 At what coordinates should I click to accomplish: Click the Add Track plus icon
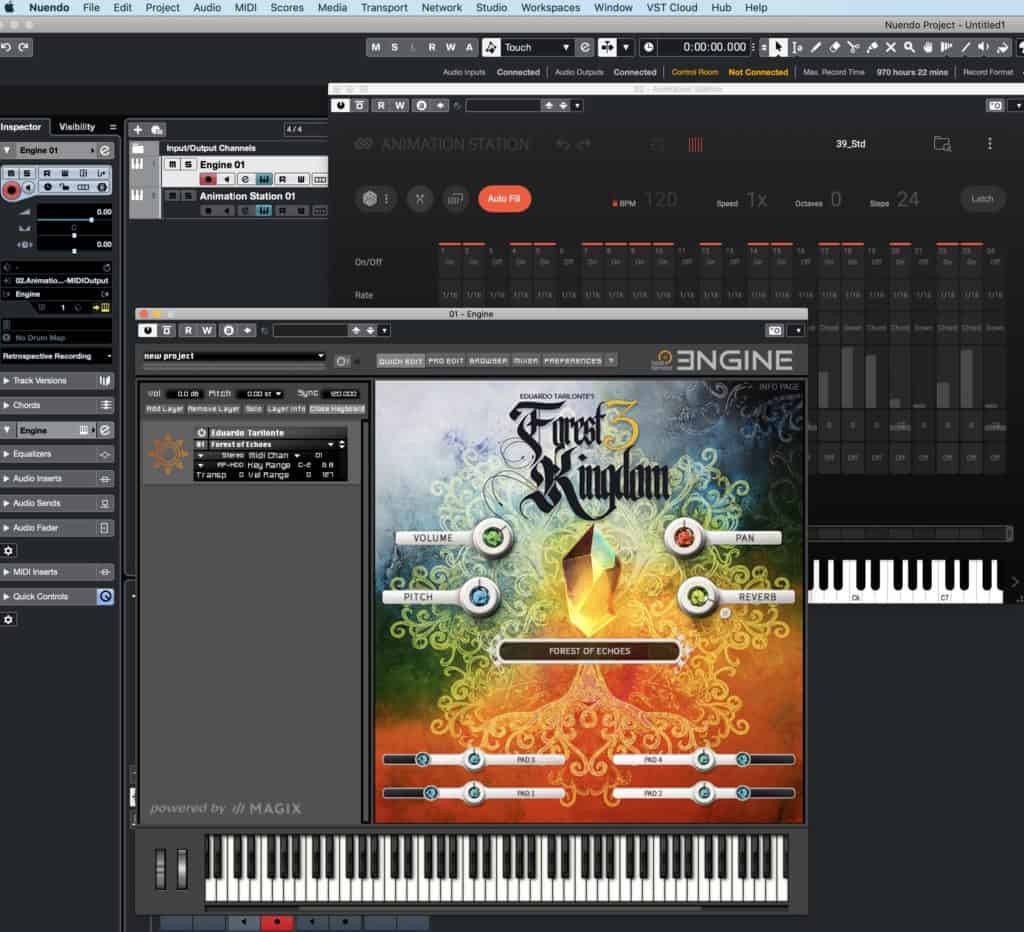(x=138, y=129)
